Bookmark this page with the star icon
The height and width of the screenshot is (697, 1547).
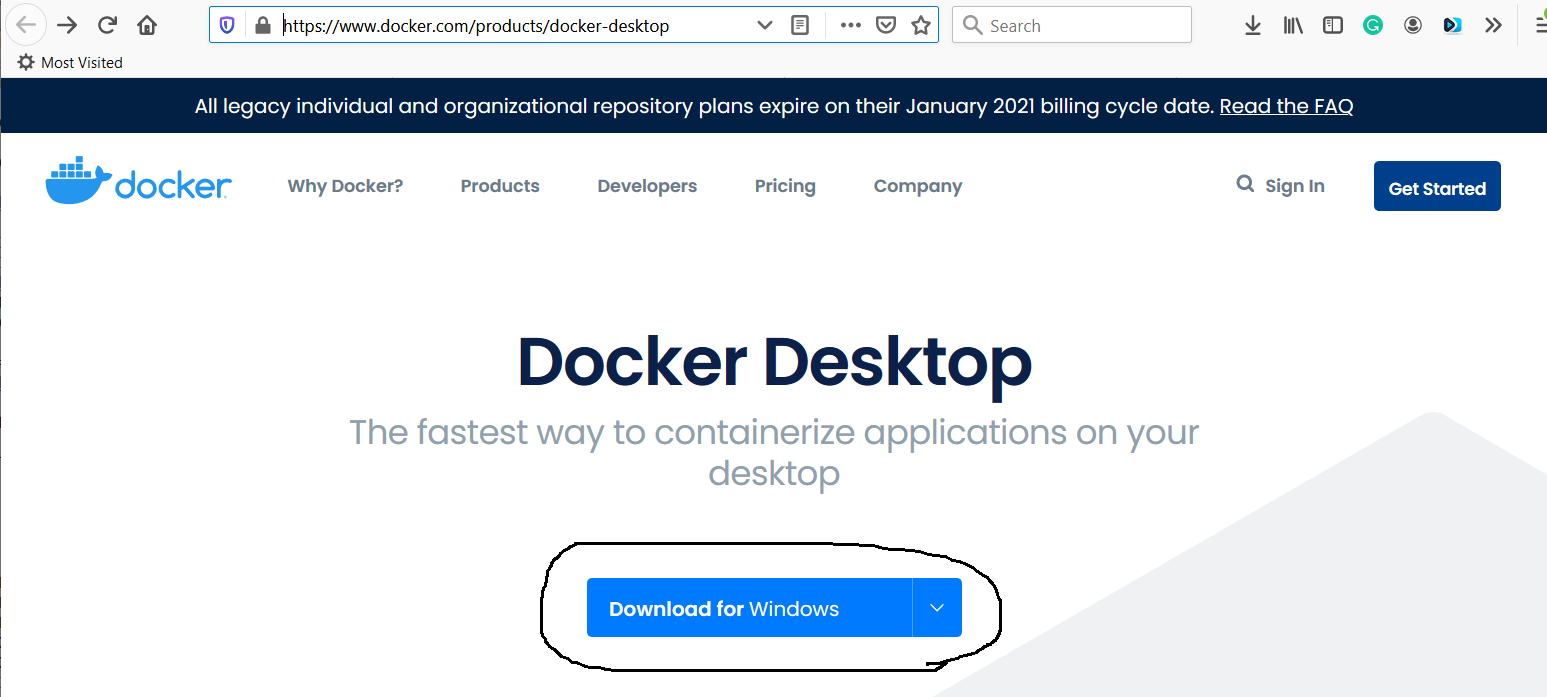coord(921,26)
